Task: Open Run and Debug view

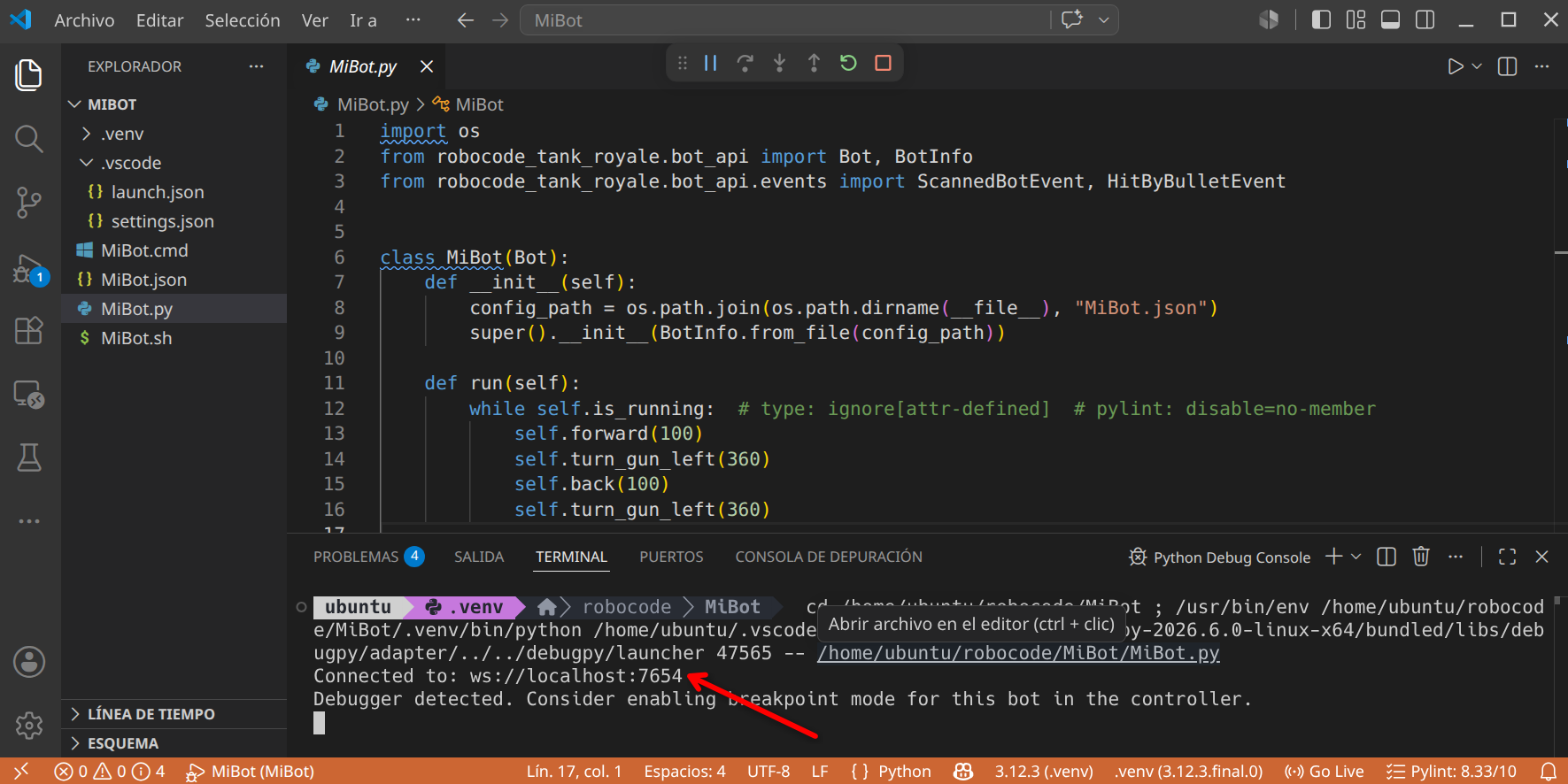Action: (x=28, y=269)
